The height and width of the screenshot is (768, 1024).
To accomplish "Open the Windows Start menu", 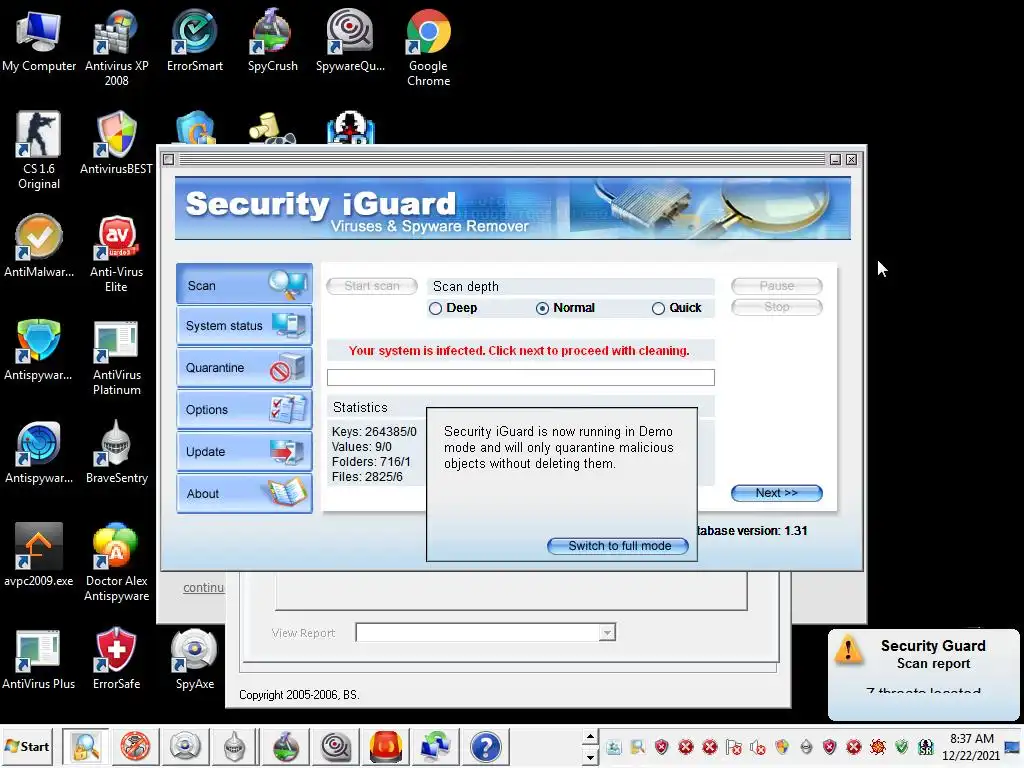I will coord(27,746).
